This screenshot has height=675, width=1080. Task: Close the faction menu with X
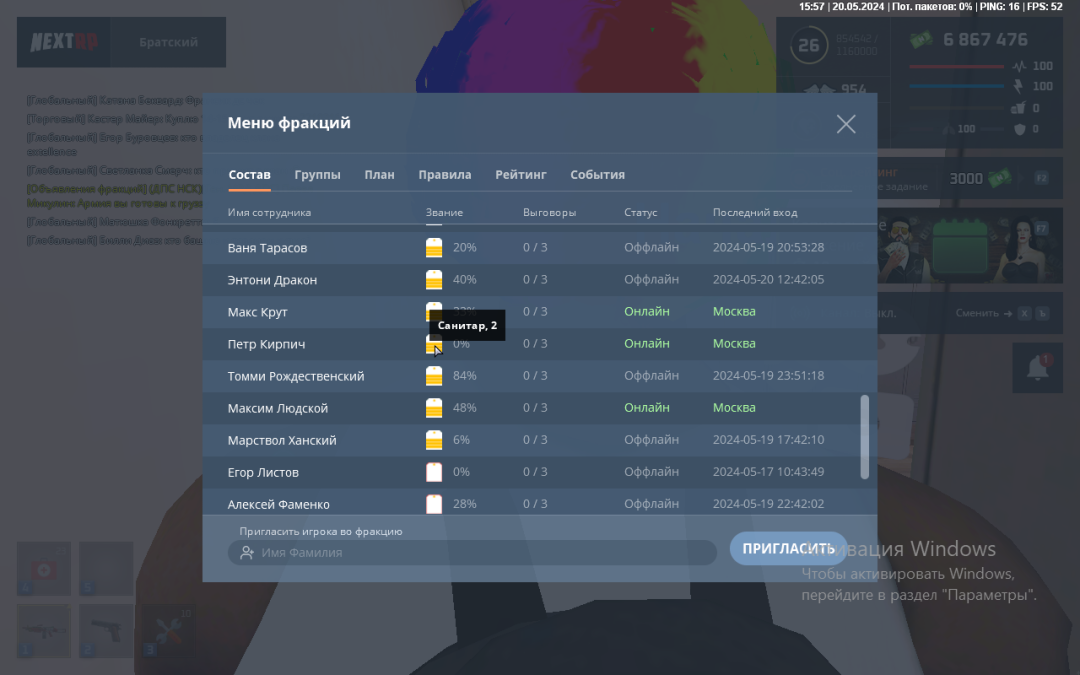846,124
